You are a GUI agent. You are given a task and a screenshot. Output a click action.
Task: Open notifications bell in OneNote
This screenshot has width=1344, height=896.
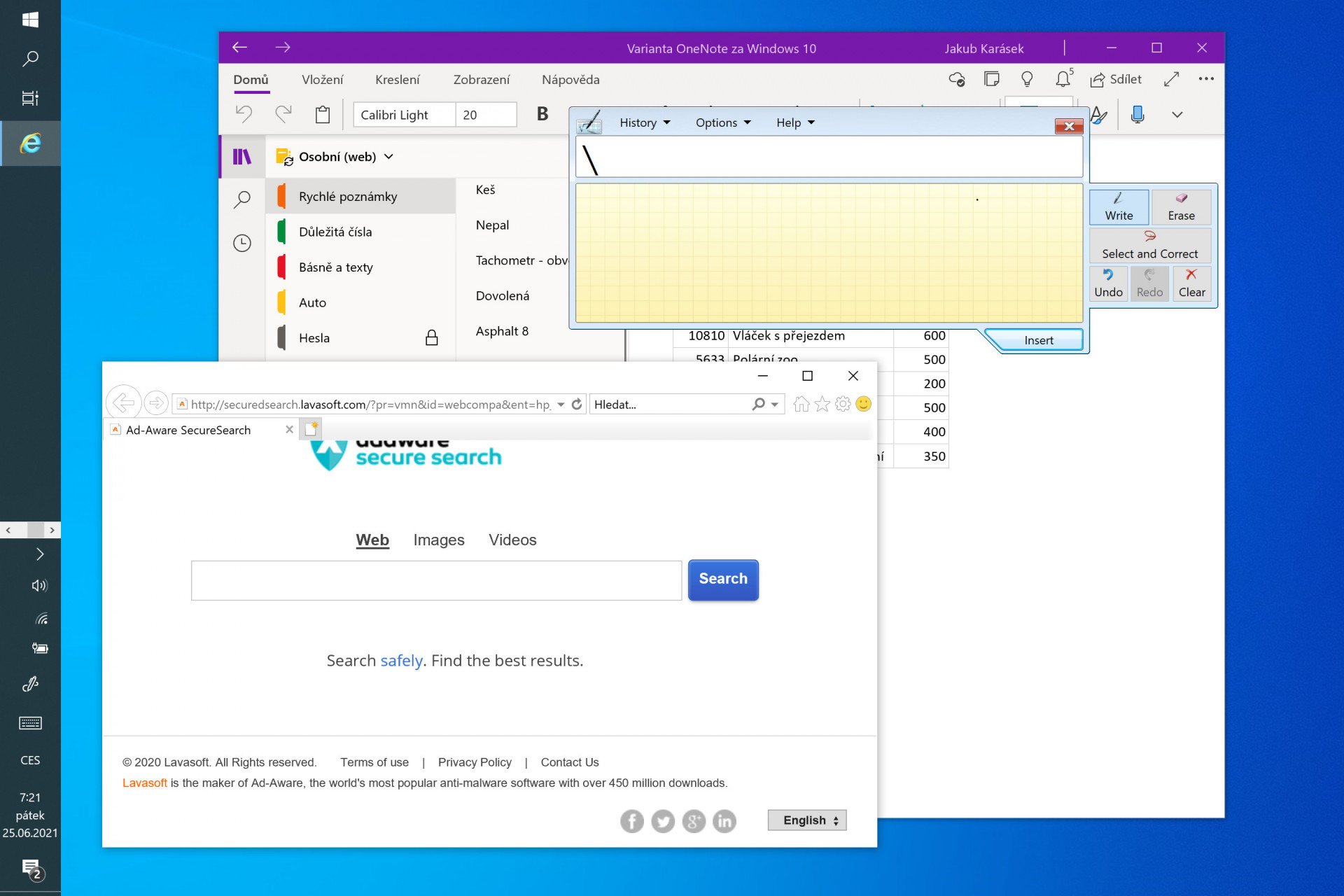click(1063, 79)
